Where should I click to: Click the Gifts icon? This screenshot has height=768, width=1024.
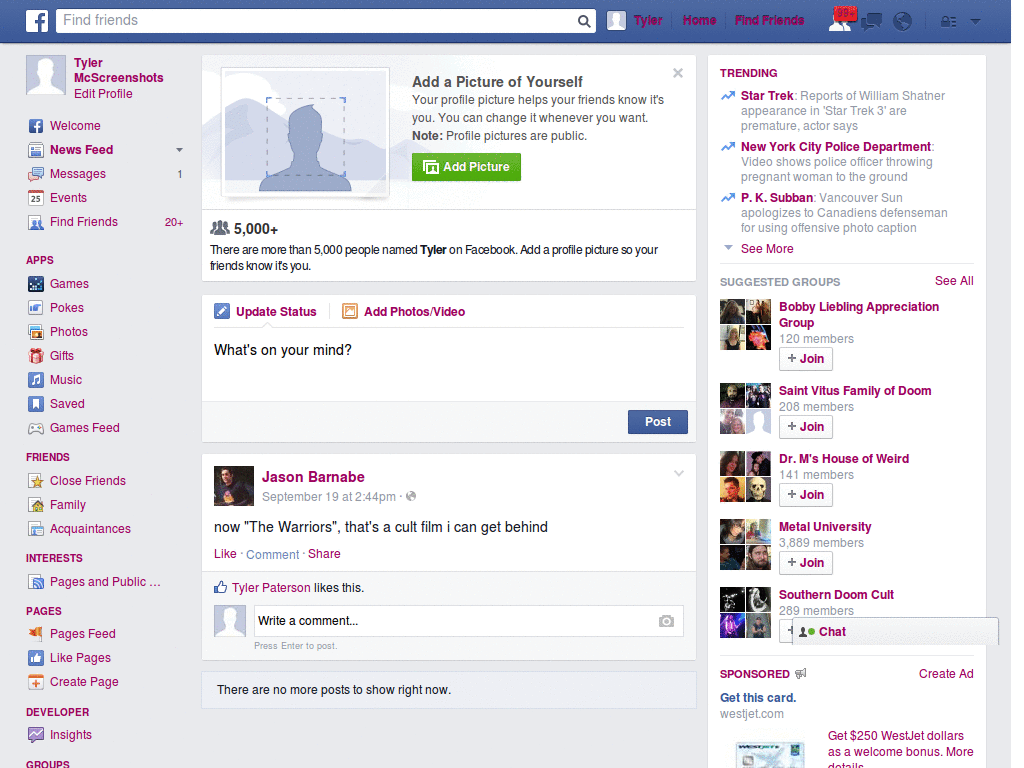coord(36,356)
